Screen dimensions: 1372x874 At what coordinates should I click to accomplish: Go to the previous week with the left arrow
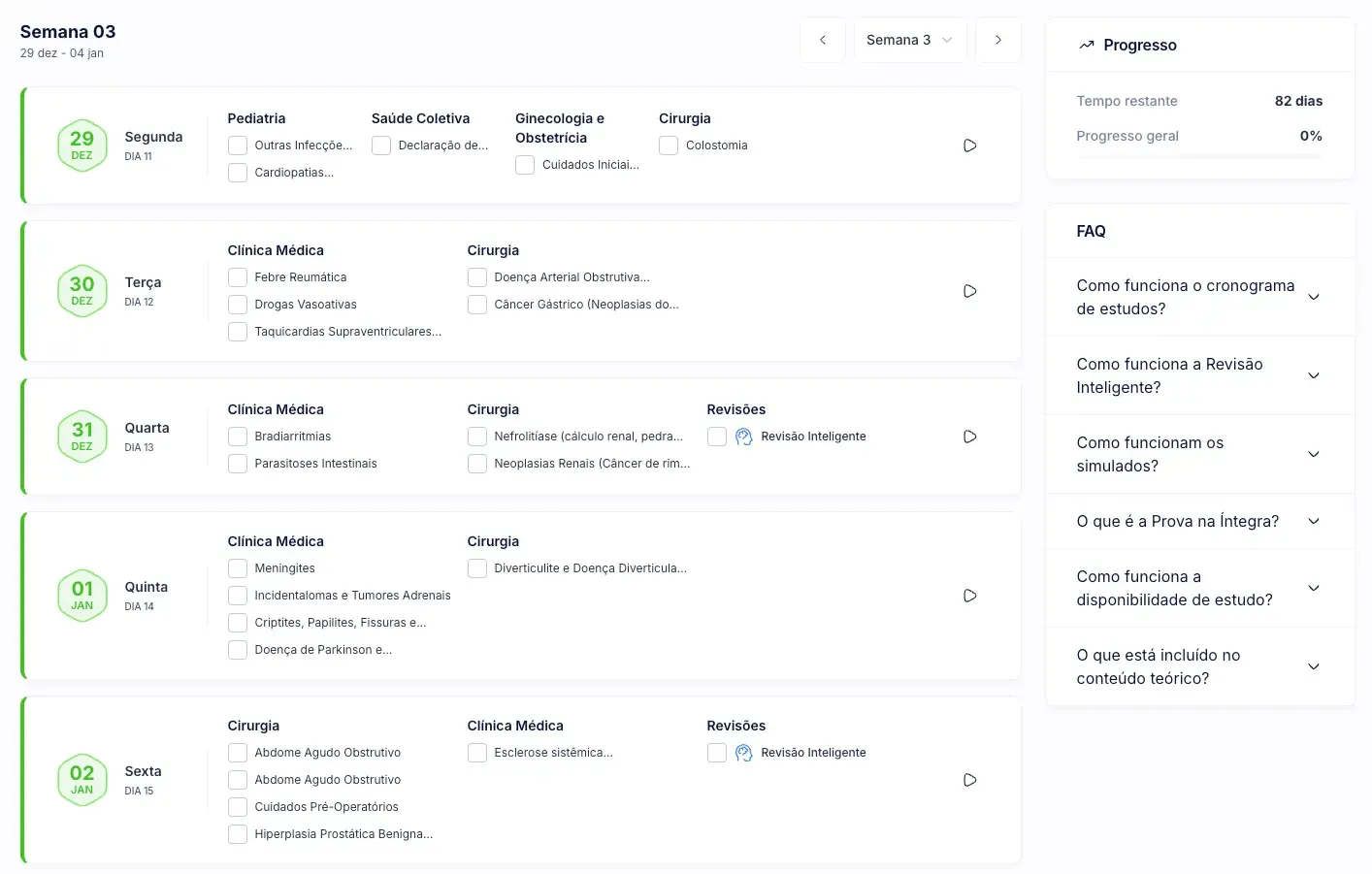pos(822,40)
